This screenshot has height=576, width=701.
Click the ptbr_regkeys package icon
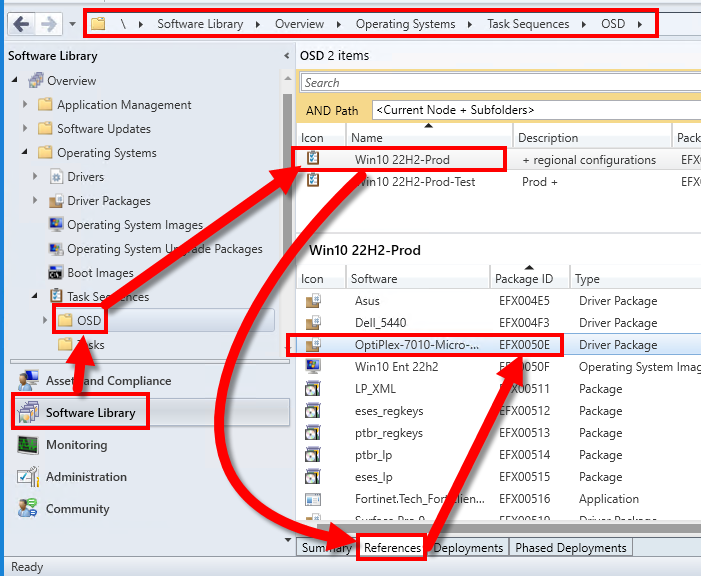pos(313,432)
